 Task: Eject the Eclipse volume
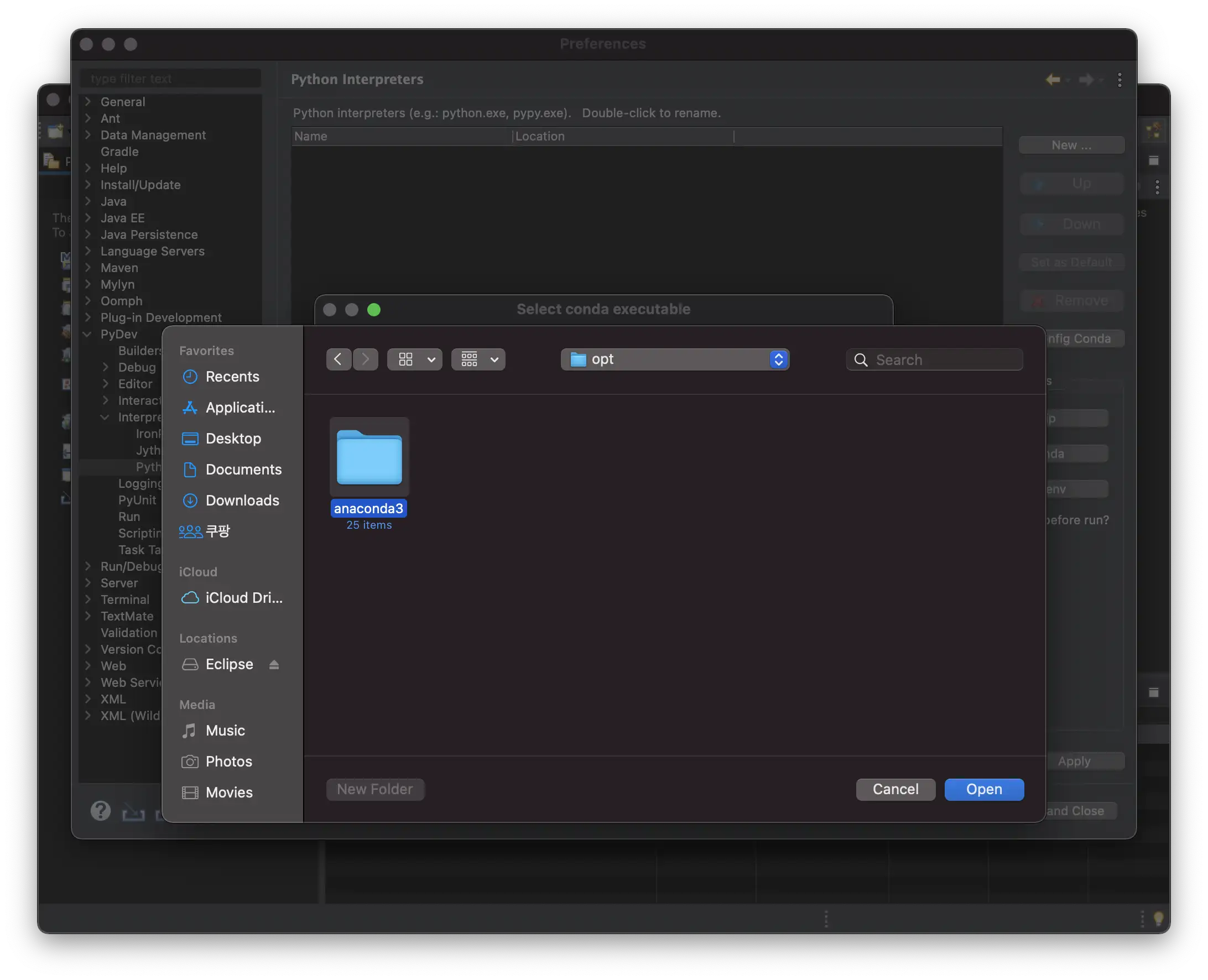click(x=274, y=664)
